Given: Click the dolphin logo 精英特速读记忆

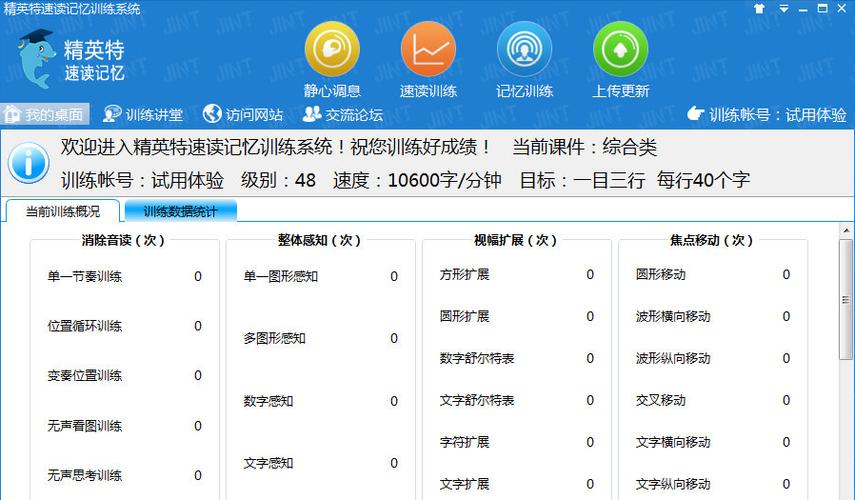Looking at the screenshot, I should [71, 59].
